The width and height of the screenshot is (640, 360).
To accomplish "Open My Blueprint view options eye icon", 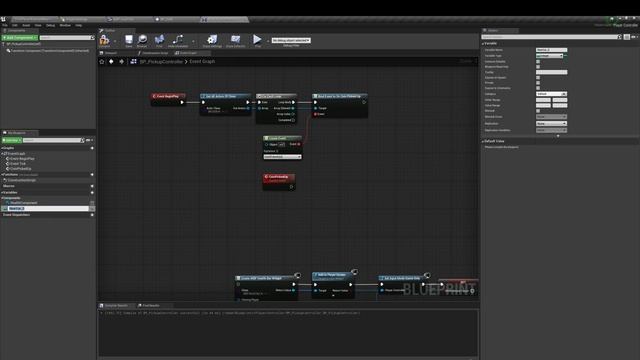I will point(89,140).
